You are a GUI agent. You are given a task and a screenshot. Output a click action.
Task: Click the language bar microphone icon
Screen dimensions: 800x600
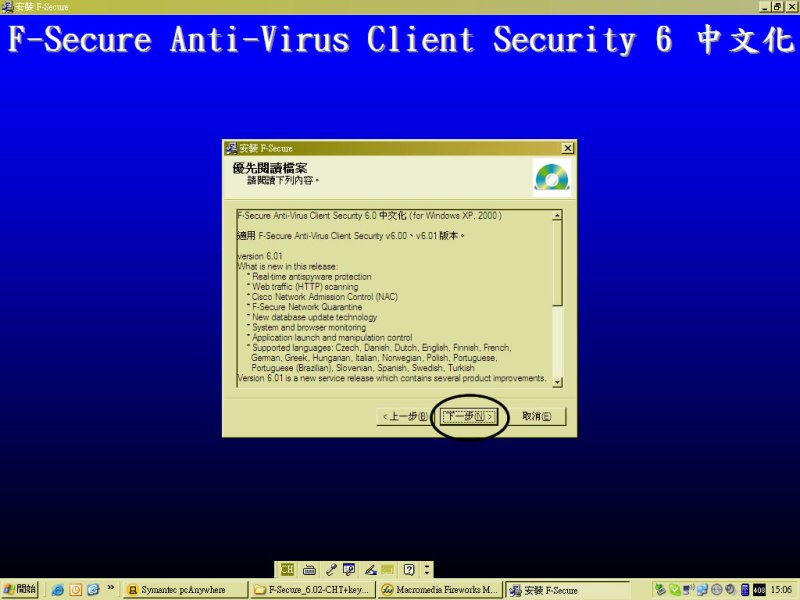(x=331, y=569)
